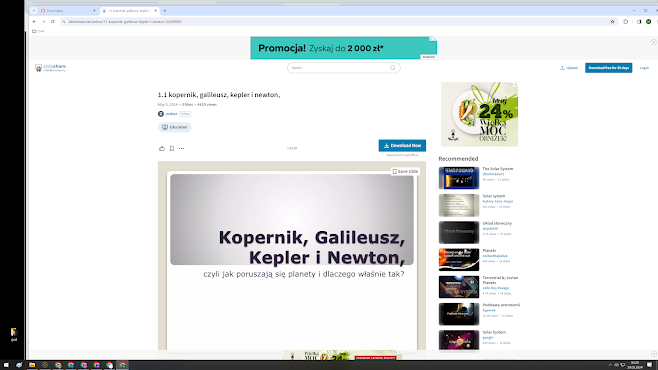
Task: Open the tab search dropdown arrow
Action: click(34, 10)
